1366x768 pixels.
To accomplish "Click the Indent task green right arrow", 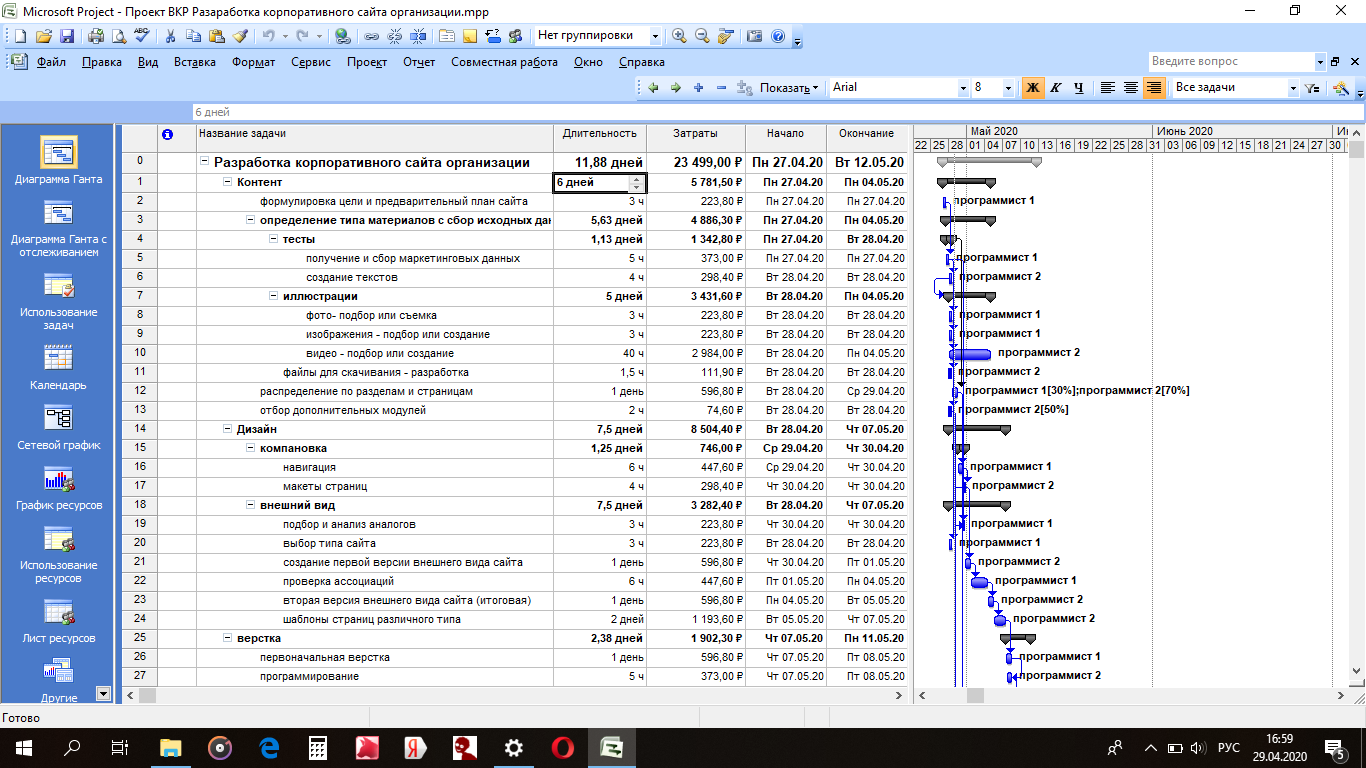I will (676, 88).
